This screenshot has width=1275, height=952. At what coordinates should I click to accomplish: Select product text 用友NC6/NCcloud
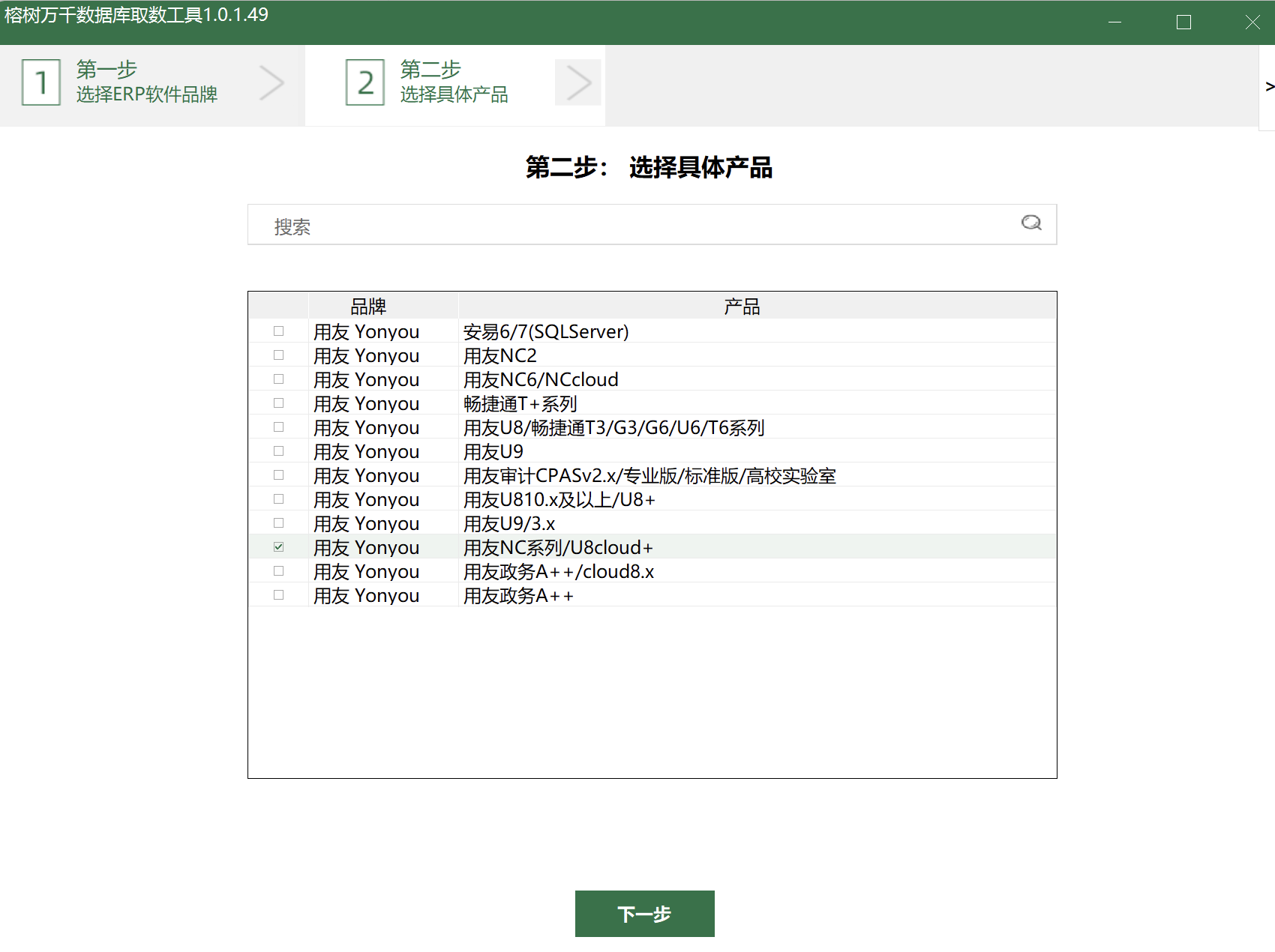[541, 379]
